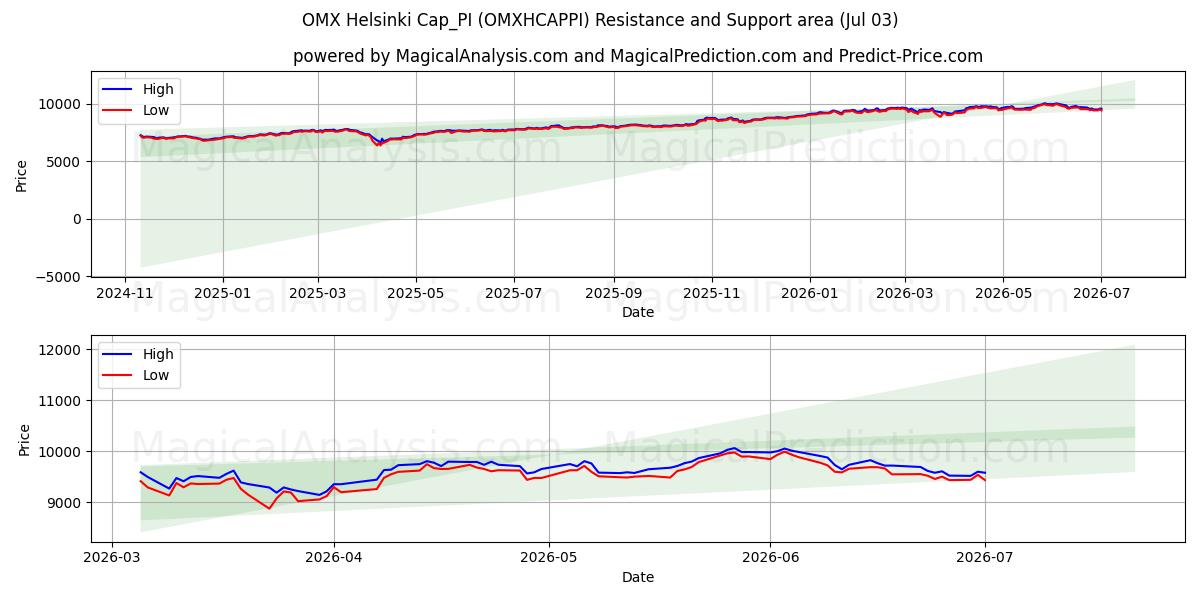Click the '10000' y-axis label in bottom chart

[x=61, y=452]
